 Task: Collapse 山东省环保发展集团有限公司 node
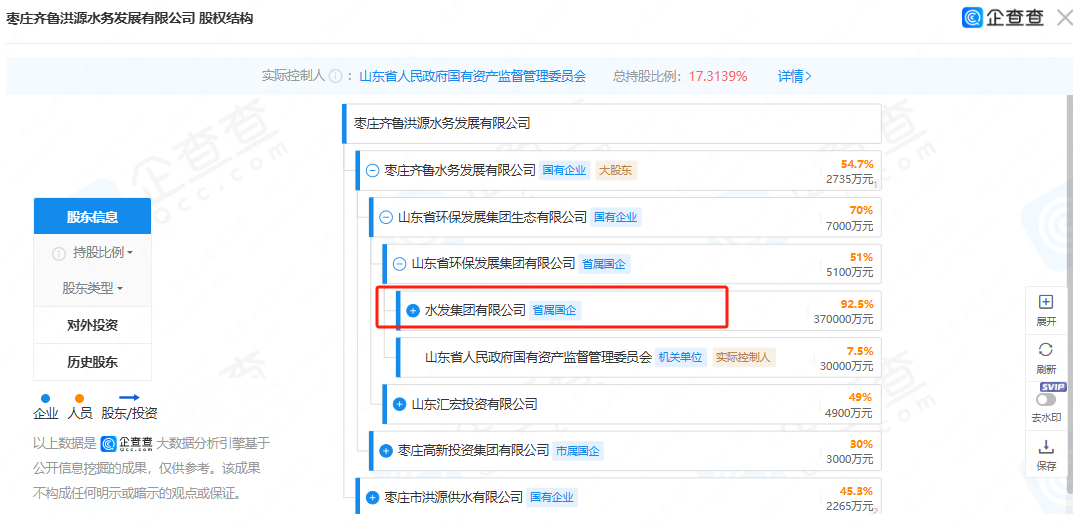coord(399,264)
